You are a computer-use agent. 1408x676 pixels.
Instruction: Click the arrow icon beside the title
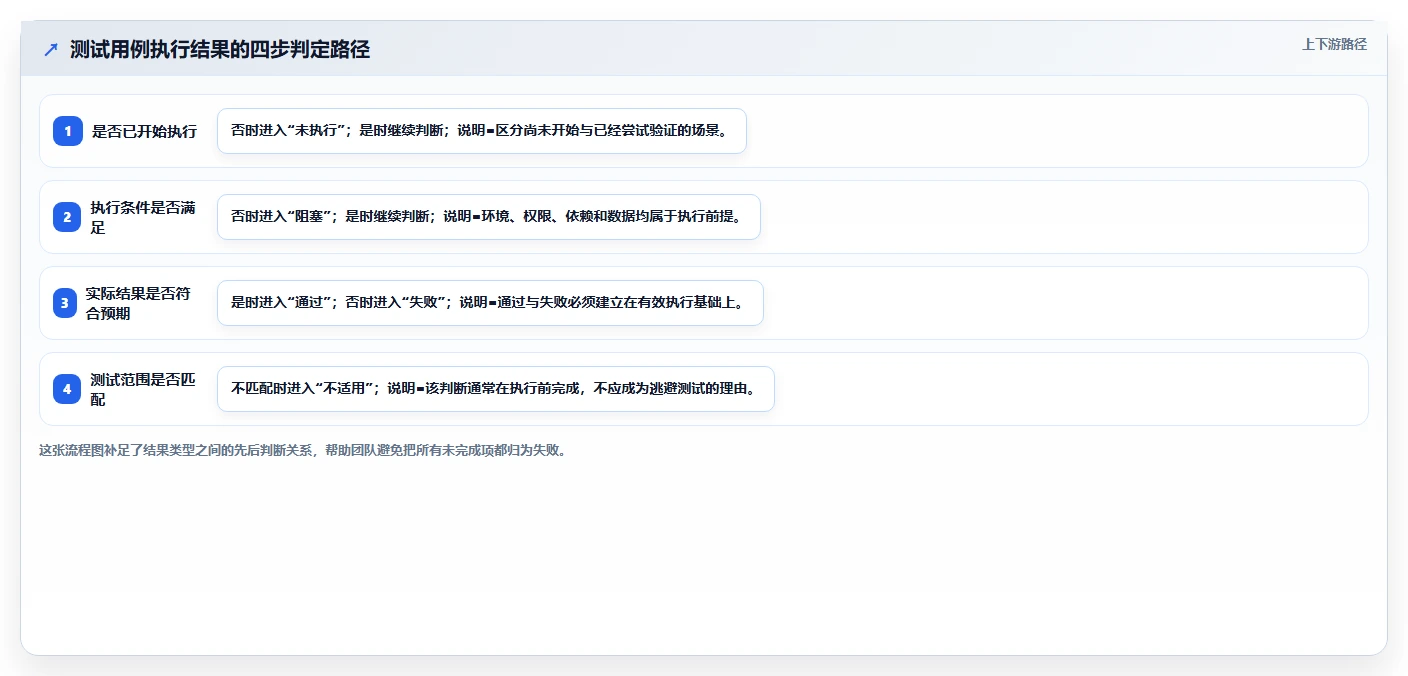coord(51,50)
